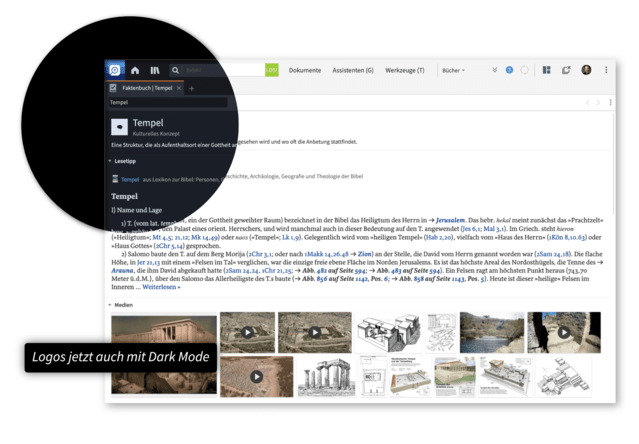Open the Werkzeuge (T) menu

tap(405, 70)
